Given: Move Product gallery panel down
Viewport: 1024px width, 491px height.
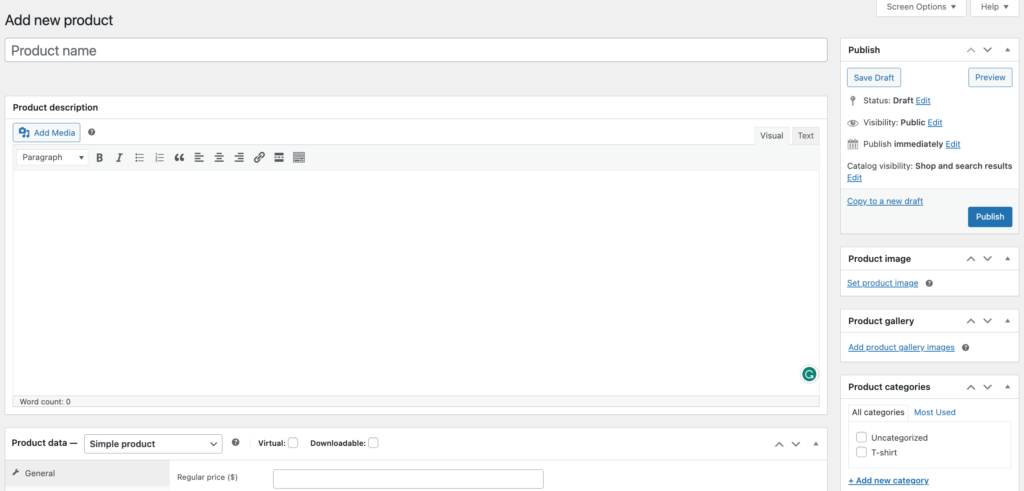Looking at the screenshot, I should pos(987,321).
